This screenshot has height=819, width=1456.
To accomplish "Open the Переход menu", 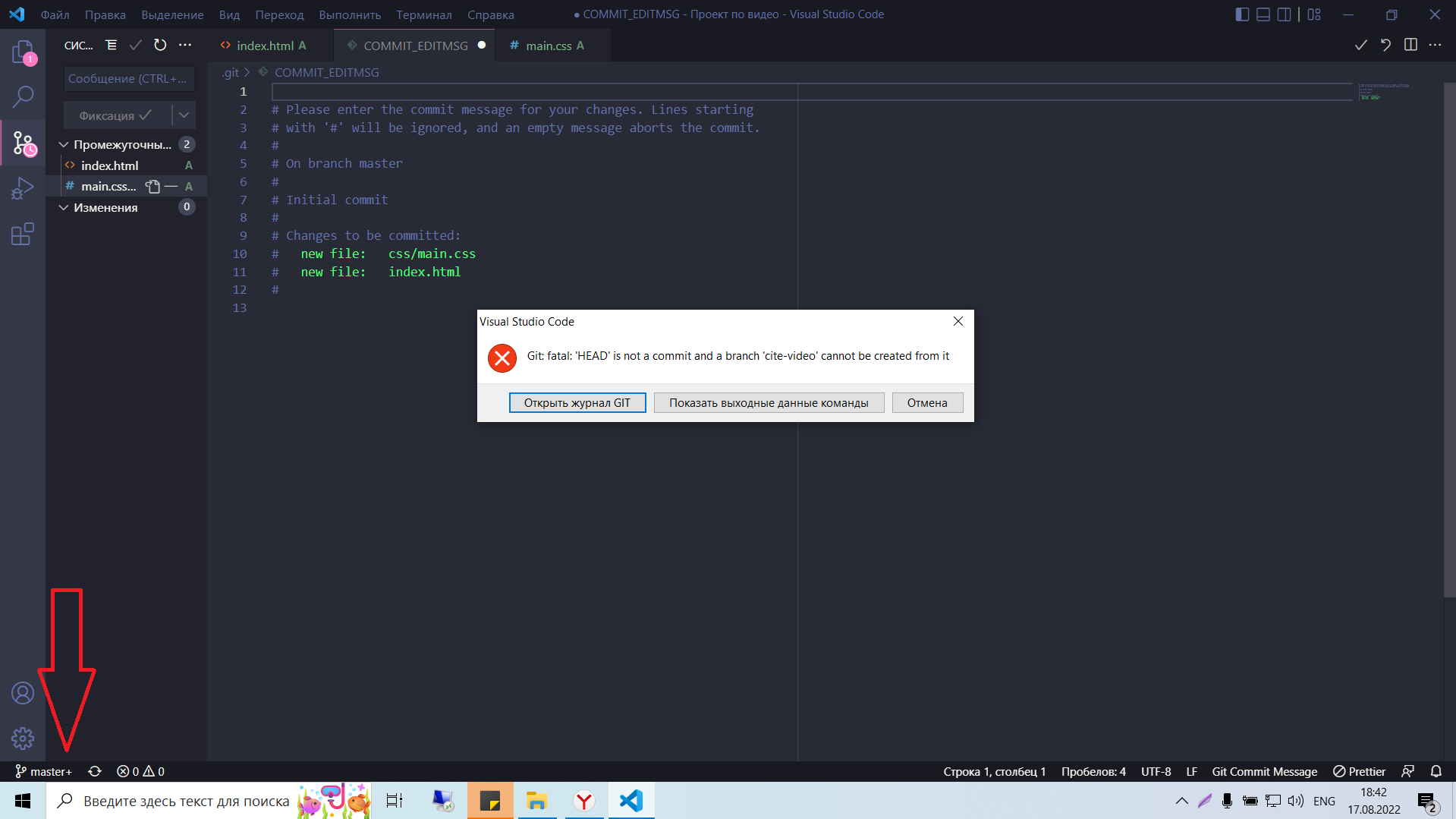I will click(279, 14).
